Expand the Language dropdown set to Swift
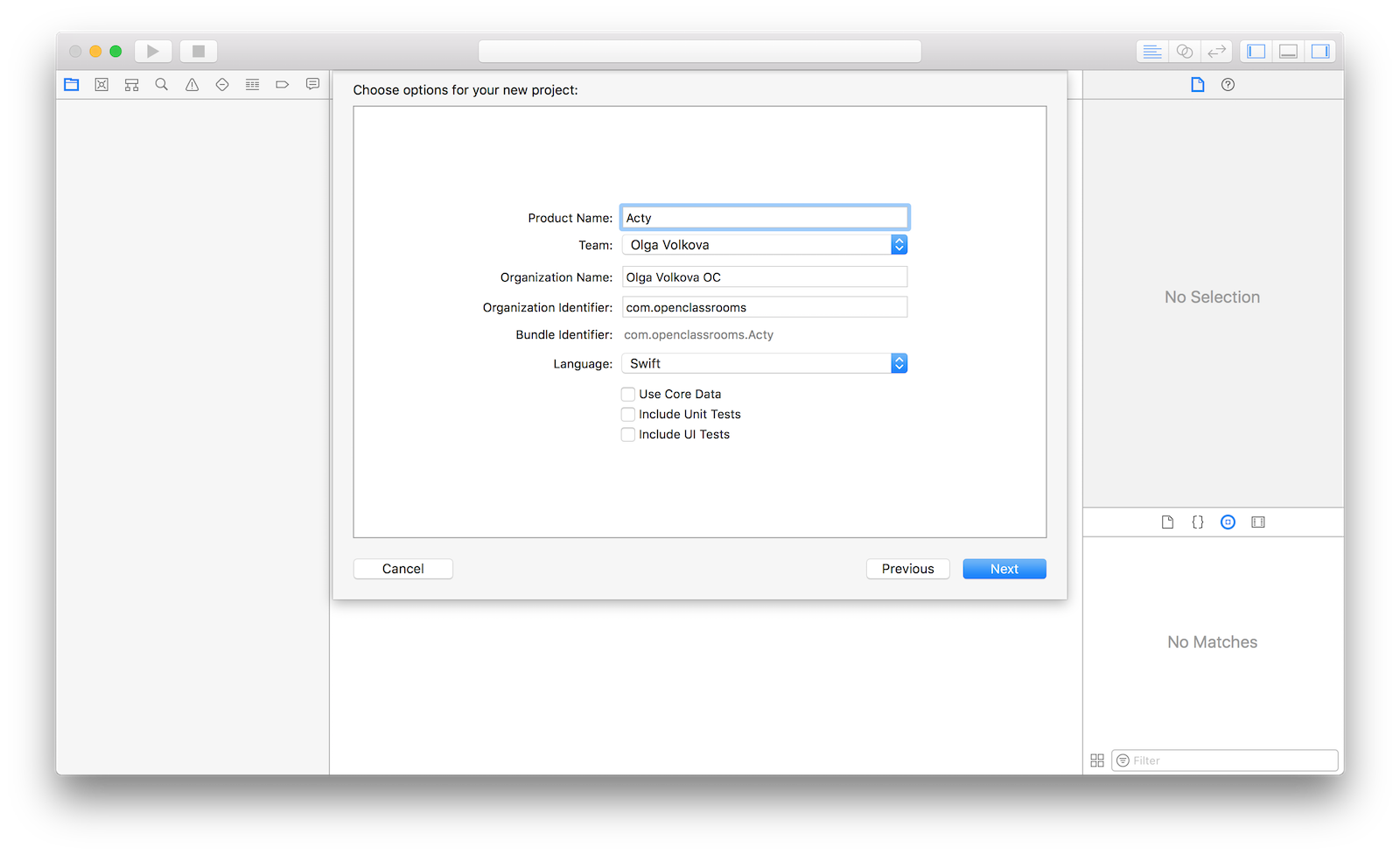 [765, 363]
